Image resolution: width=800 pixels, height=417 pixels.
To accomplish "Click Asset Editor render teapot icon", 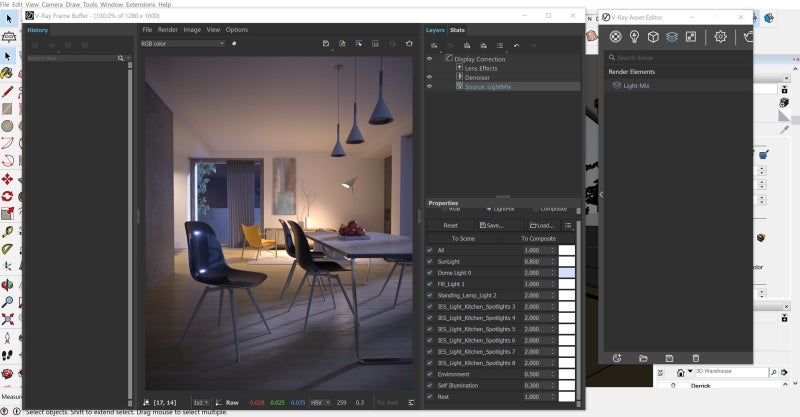I will point(748,36).
